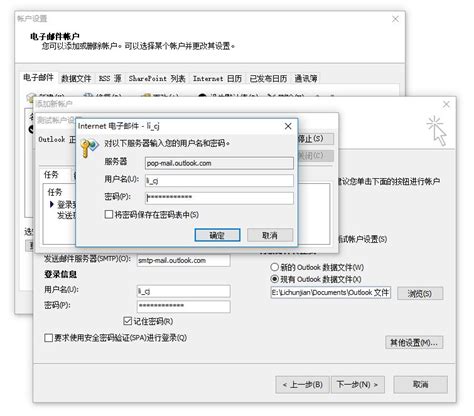Close the Internet 电子邮件 dialog
The height and width of the screenshot is (416, 474).
tap(288, 126)
